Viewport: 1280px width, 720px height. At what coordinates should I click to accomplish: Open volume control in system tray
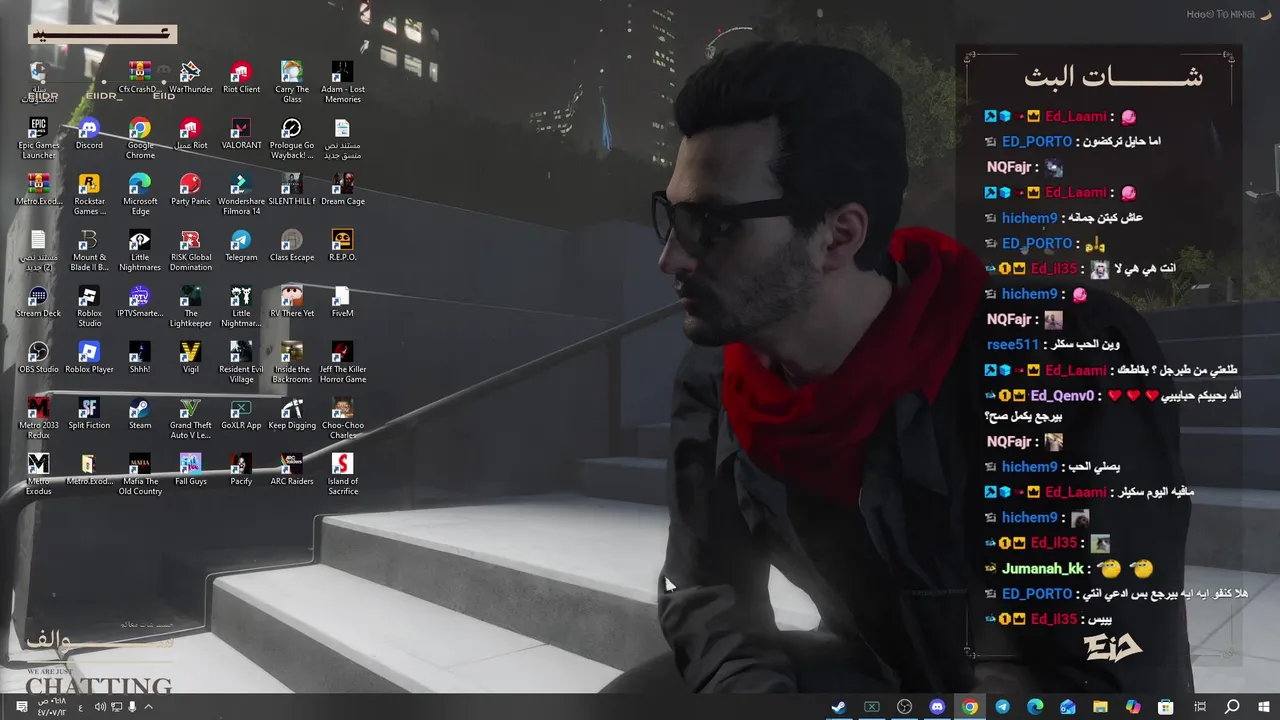pos(100,707)
